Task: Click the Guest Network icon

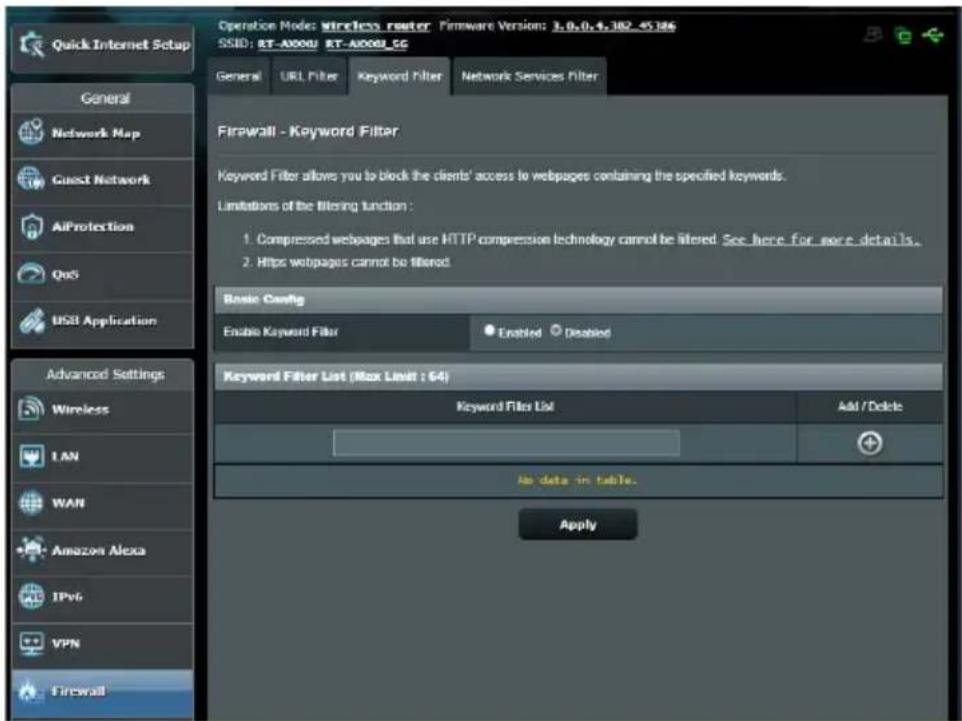Action: pos(31,179)
